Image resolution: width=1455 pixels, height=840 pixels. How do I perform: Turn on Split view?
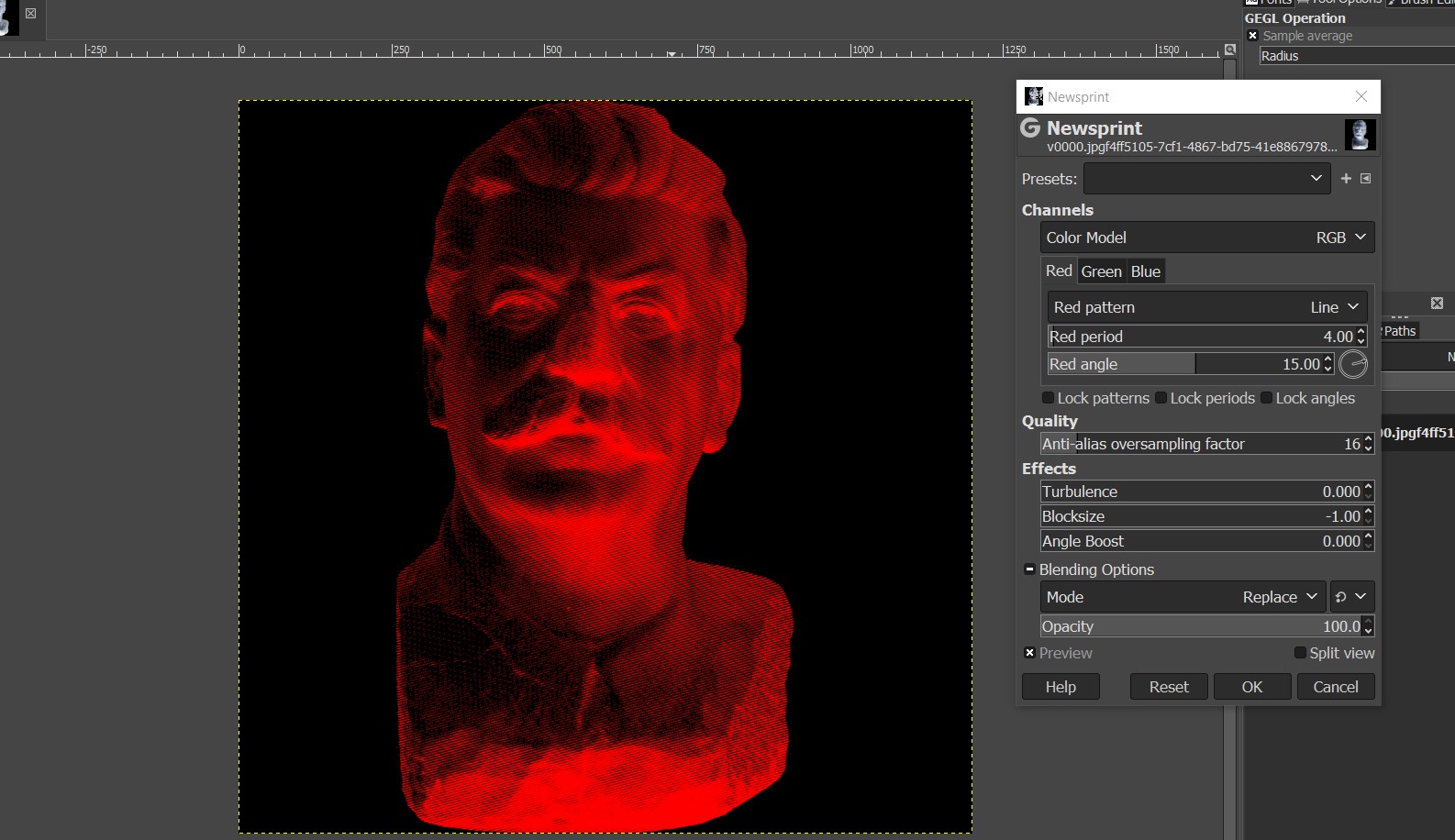click(x=1300, y=653)
